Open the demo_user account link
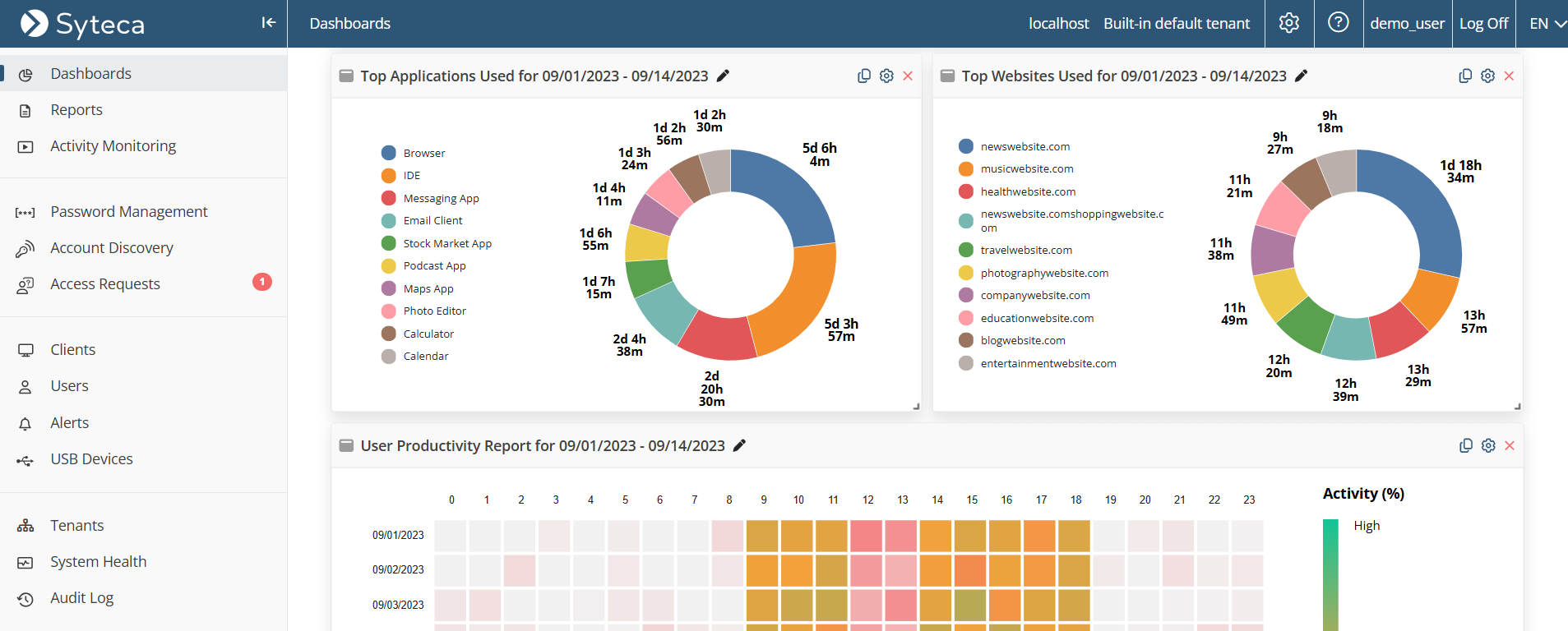The height and width of the screenshot is (631, 1568). point(1407,24)
